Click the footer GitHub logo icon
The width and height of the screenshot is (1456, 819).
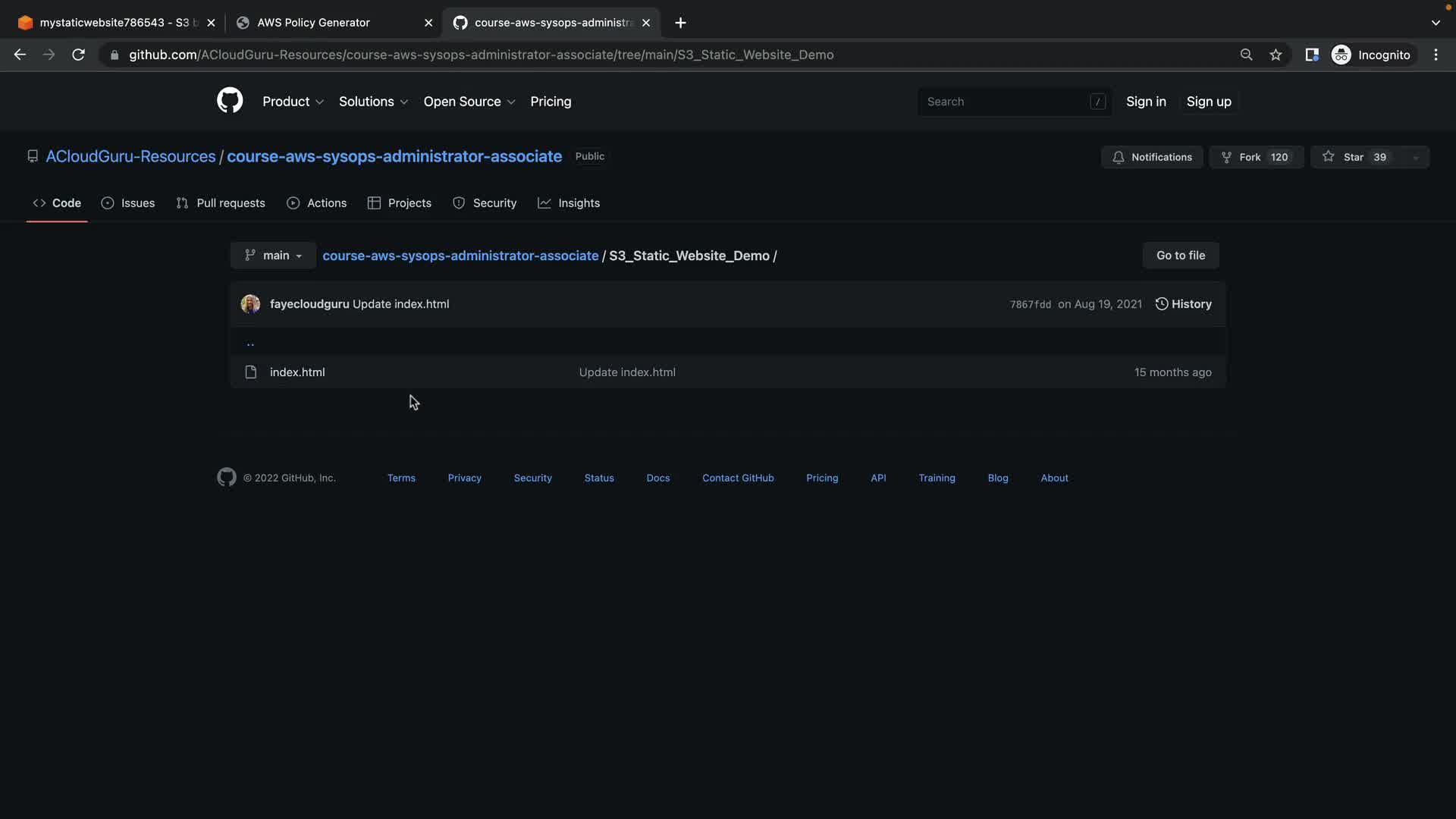[x=226, y=478]
